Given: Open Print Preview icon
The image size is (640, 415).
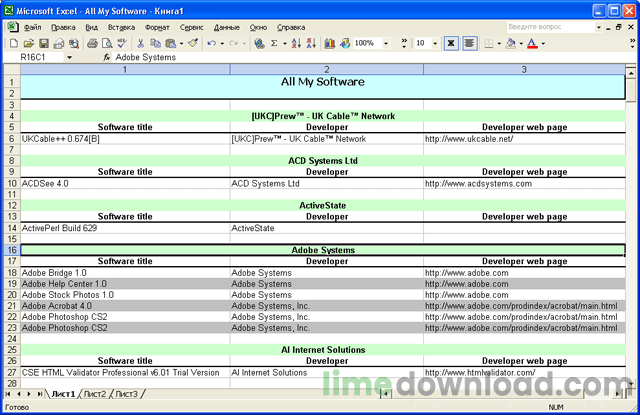Looking at the screenshot, I should click(107, 43).
